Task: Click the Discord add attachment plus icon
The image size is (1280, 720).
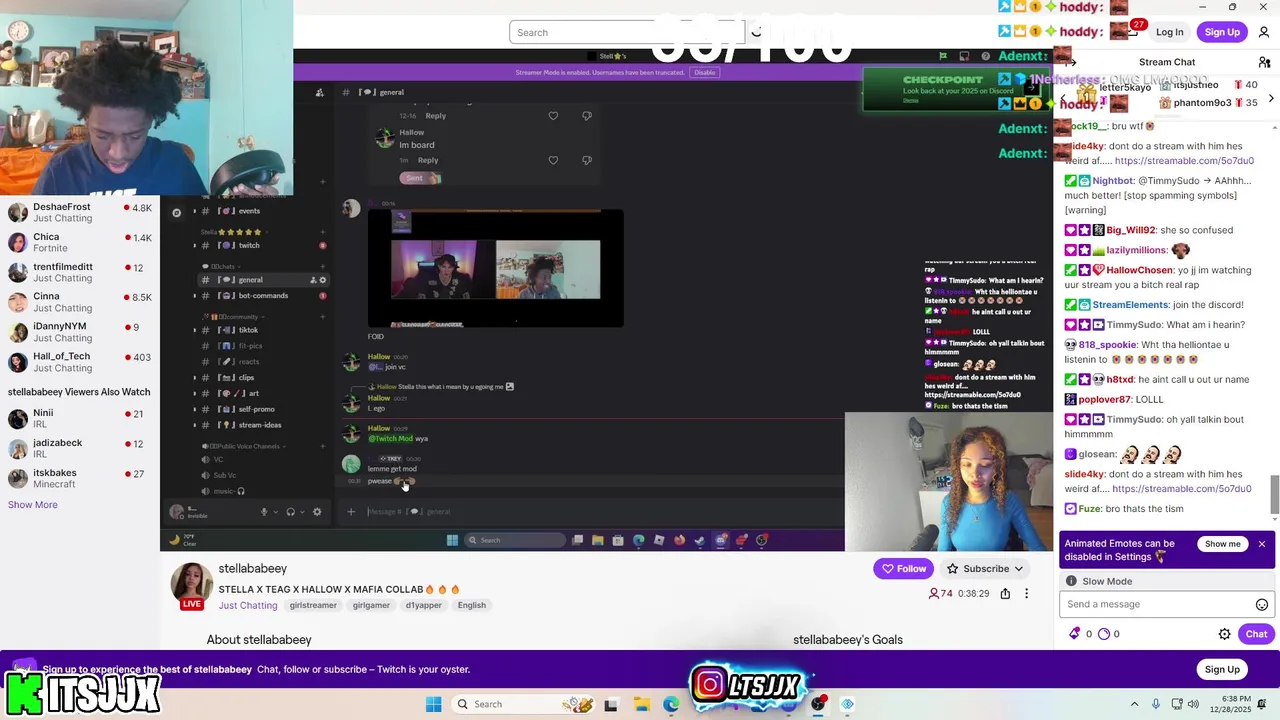Action: tap(351, 512)
